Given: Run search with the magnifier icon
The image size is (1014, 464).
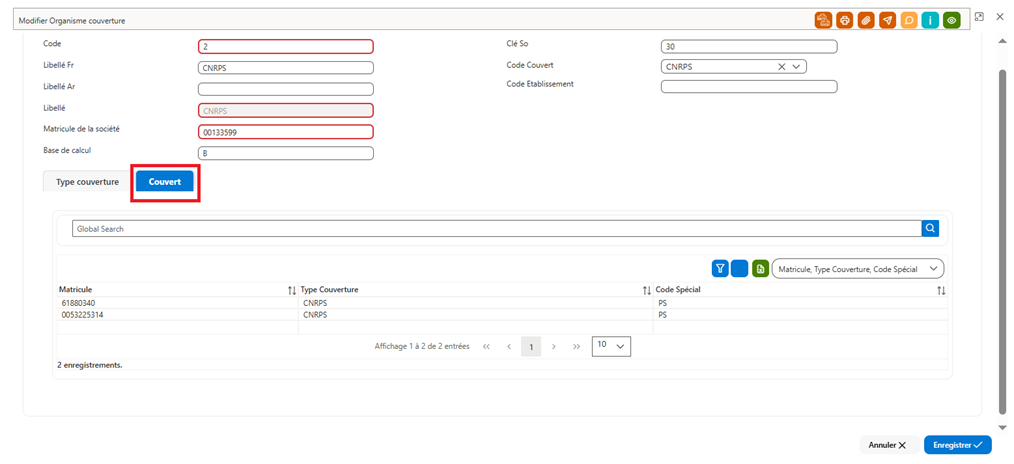Looking at the screenshot, I should coord(930,228).
